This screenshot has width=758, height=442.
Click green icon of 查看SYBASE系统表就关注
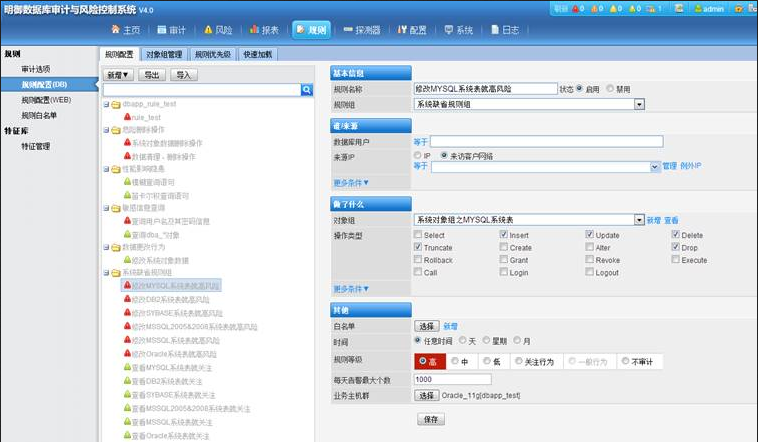[127, 395]
